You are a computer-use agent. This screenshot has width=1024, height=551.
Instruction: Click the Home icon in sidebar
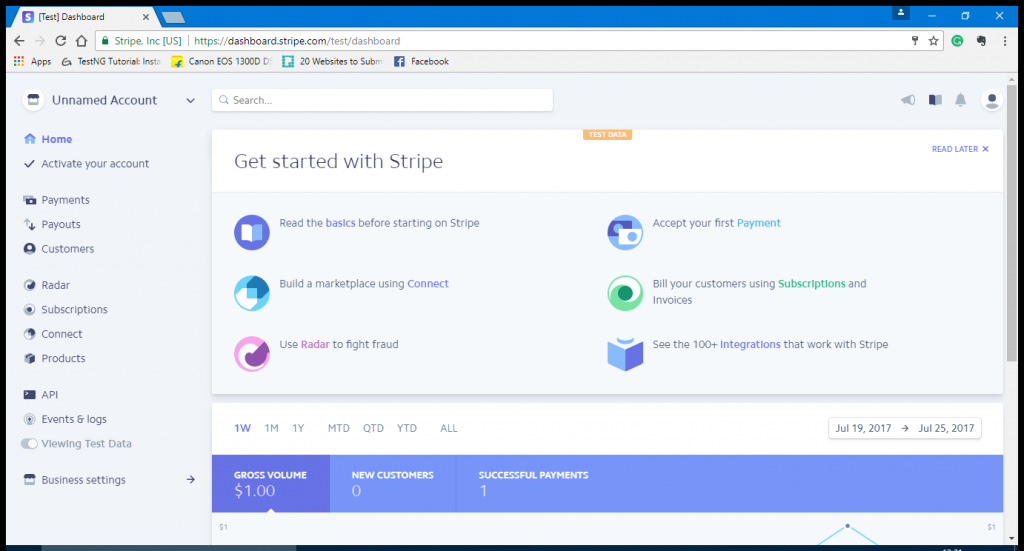point(29,139)
